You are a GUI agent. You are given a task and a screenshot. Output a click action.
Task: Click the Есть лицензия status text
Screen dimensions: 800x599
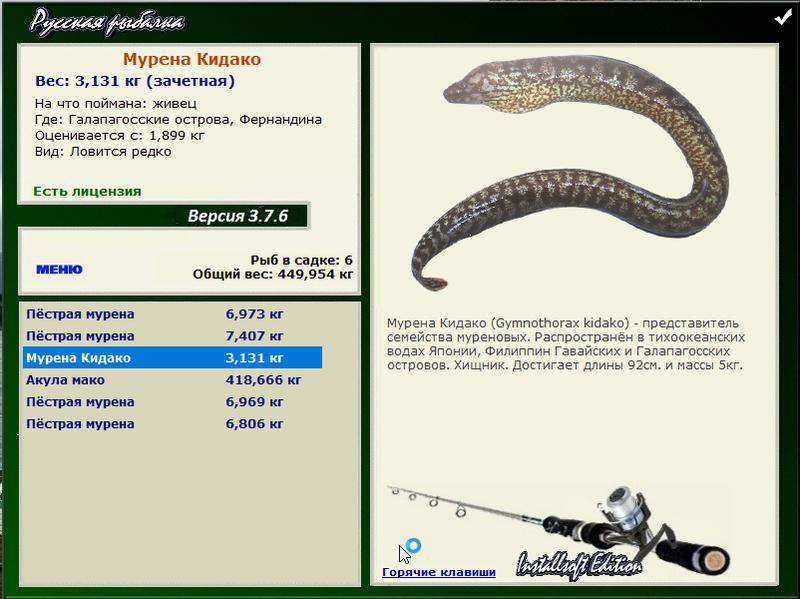tap(87, 191)
